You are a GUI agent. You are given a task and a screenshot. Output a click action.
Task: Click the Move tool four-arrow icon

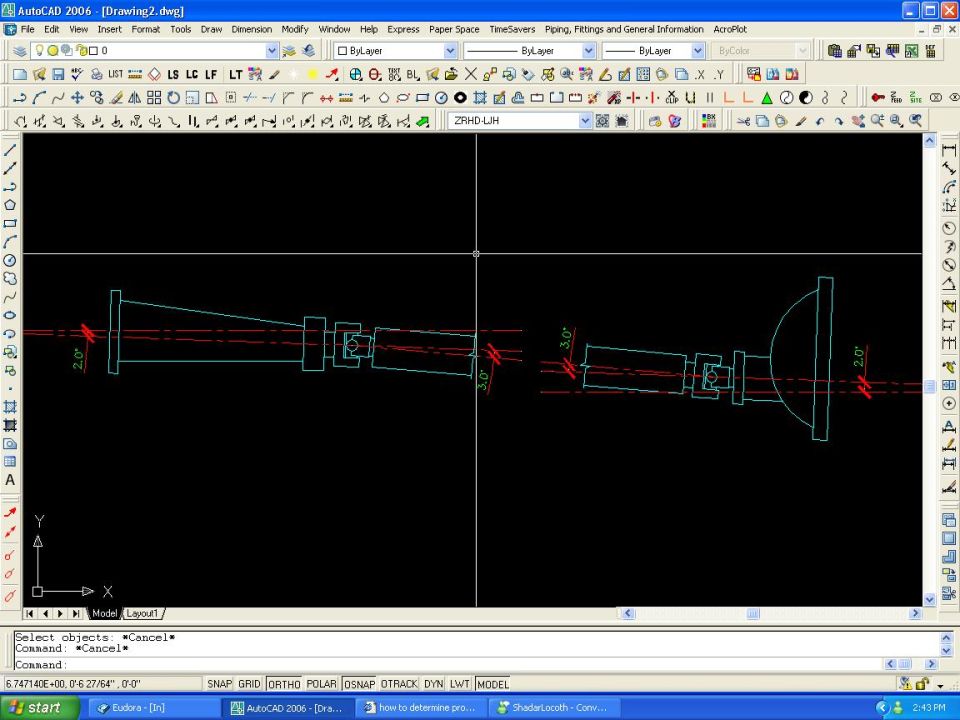pyautogui.click(x=77, y=97)
